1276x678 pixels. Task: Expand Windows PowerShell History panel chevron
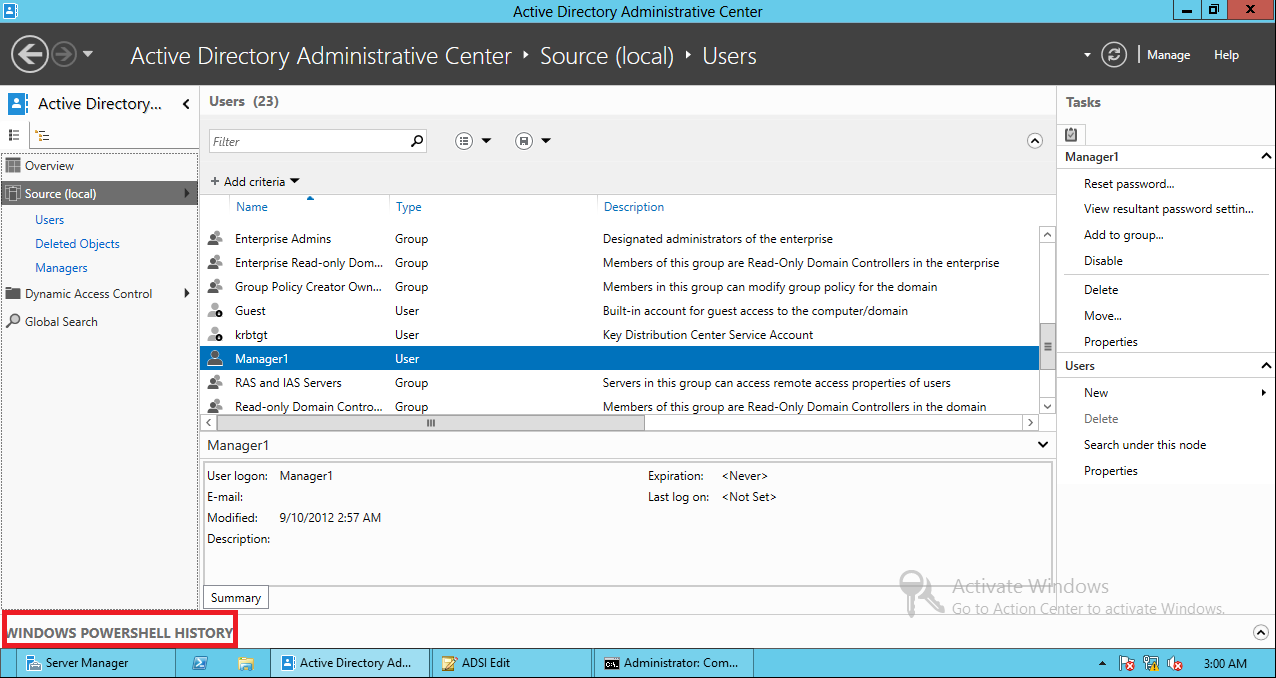point(1260,632)
